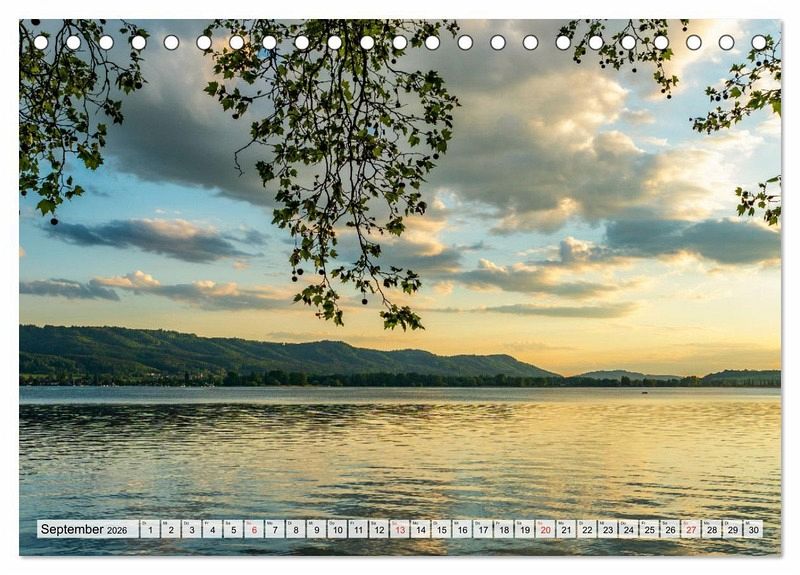Select day 1 in the calendar strip
800x575 pixels.
point(149,529)
